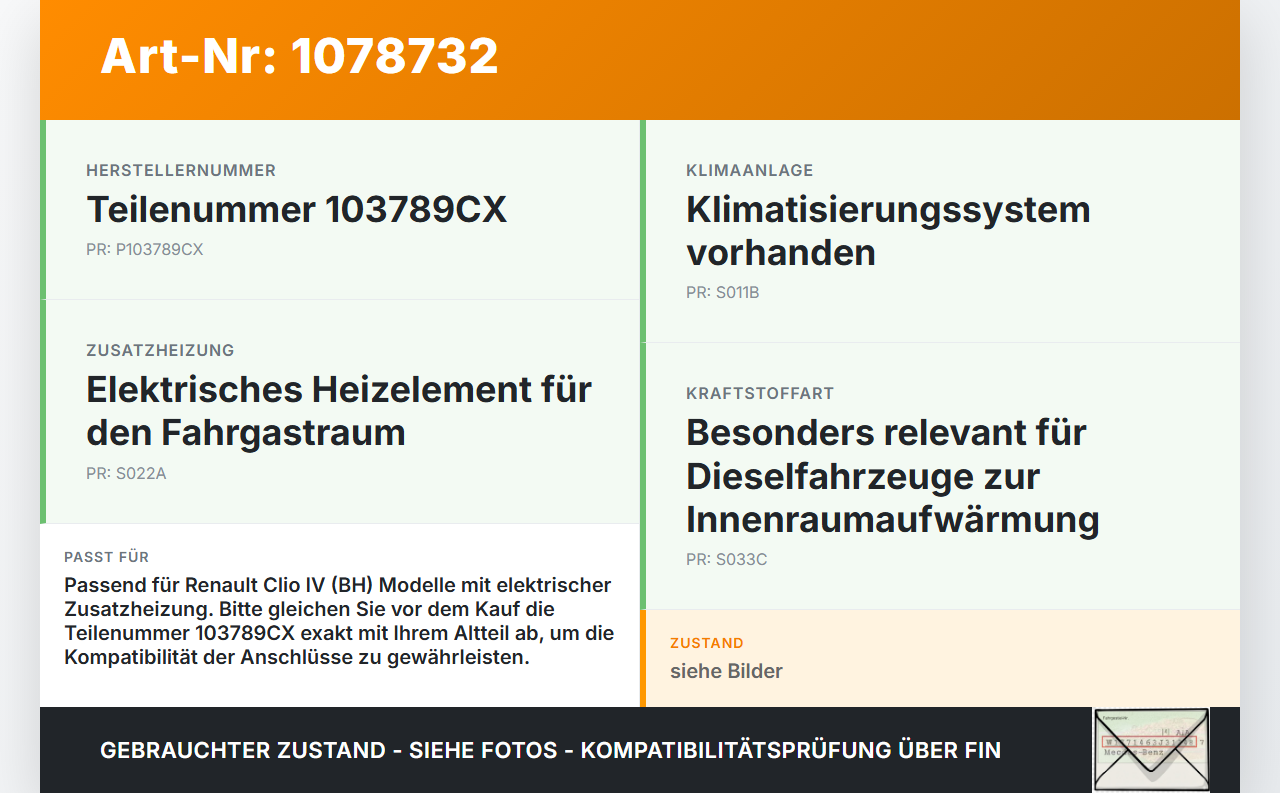Viewport: 1280px width, 793px height.
Task: Select the Klimatisierungssystem vorhanden value
Action: click(888, 231)
